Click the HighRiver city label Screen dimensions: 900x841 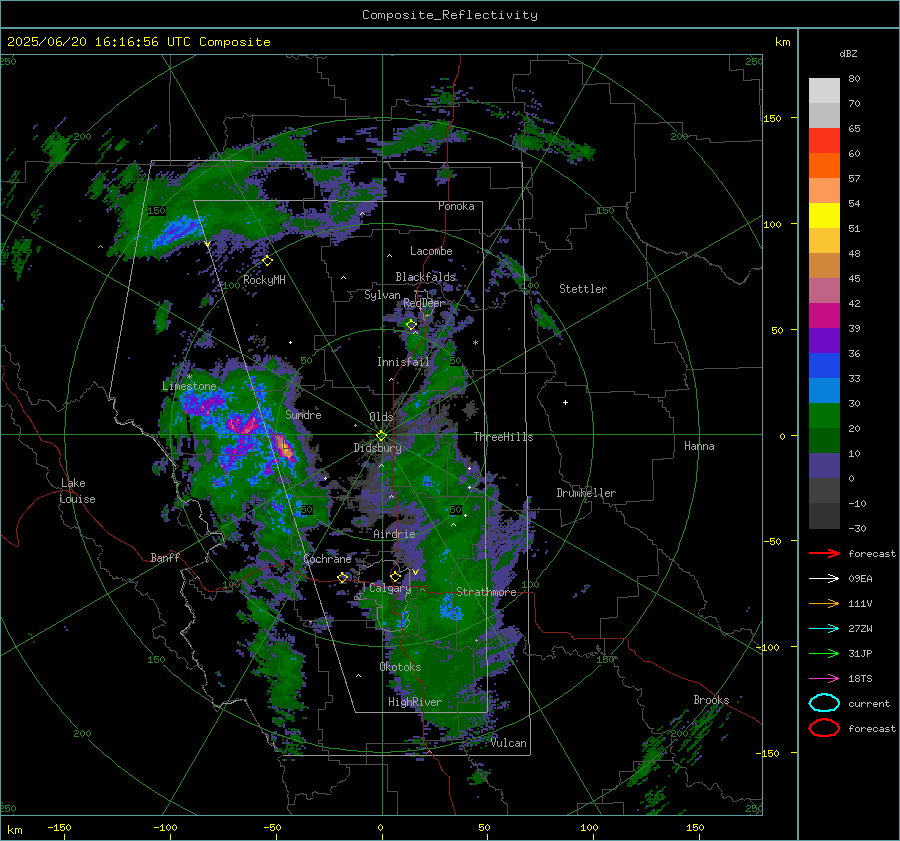[415, 702]
